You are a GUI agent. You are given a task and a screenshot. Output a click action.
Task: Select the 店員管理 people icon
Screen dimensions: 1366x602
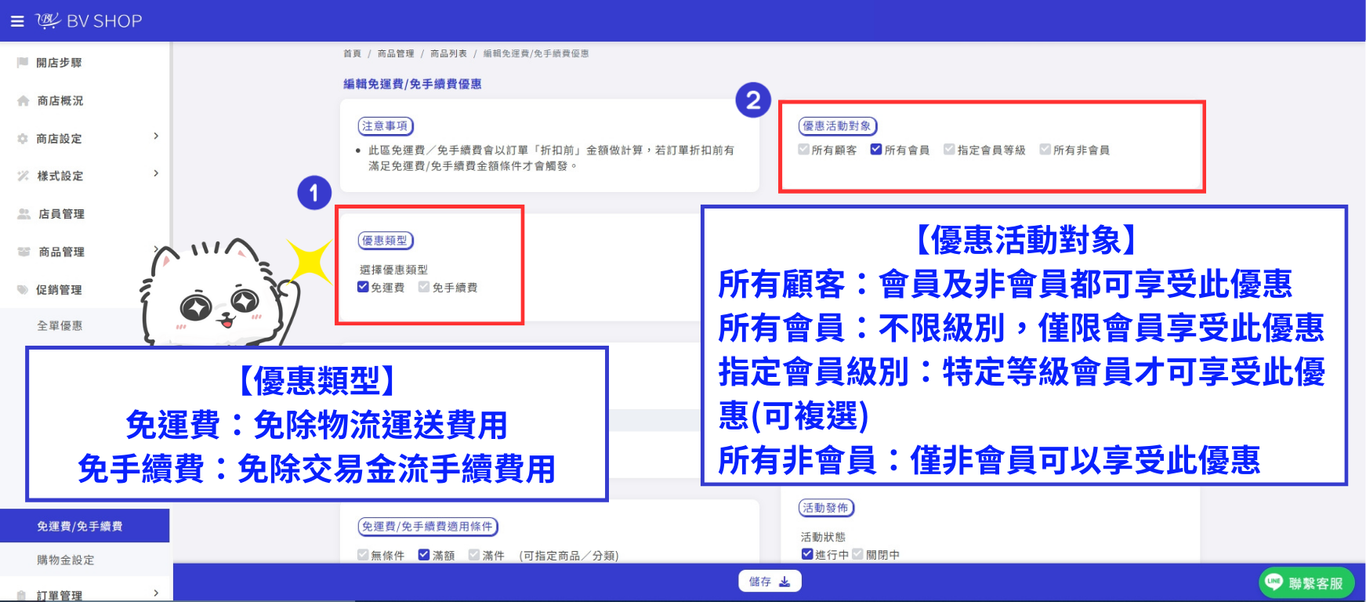pyautogui.click(x=23, y=214)
